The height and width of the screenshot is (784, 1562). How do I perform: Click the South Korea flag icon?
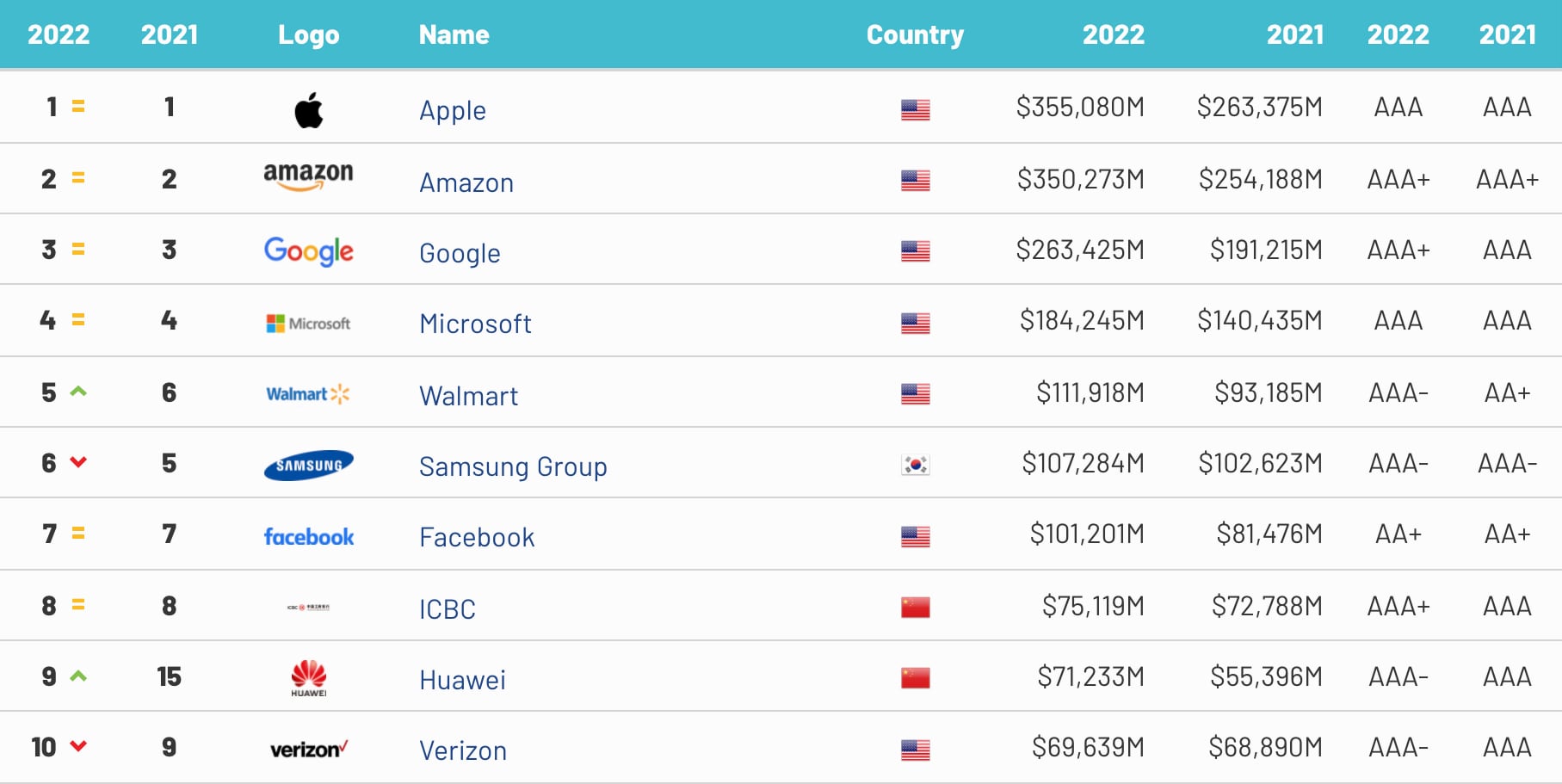[915, 466]
